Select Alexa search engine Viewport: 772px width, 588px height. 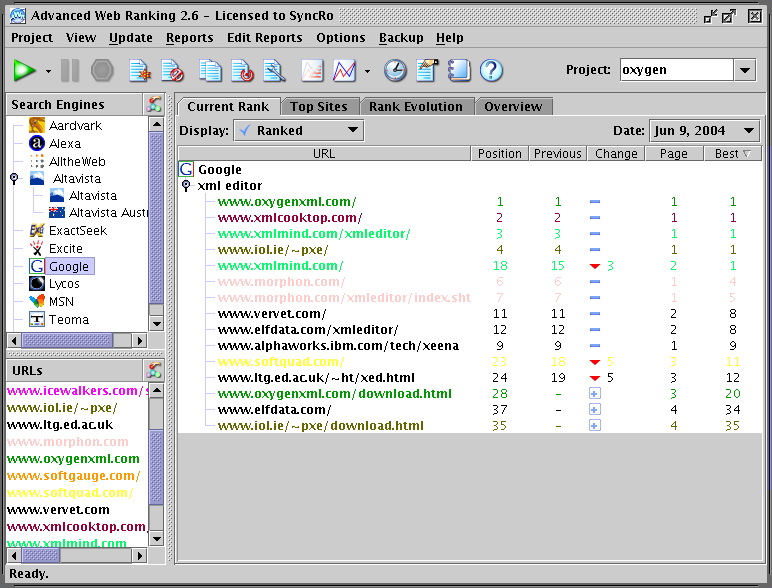pyautogui.click(x=55, y=143)
